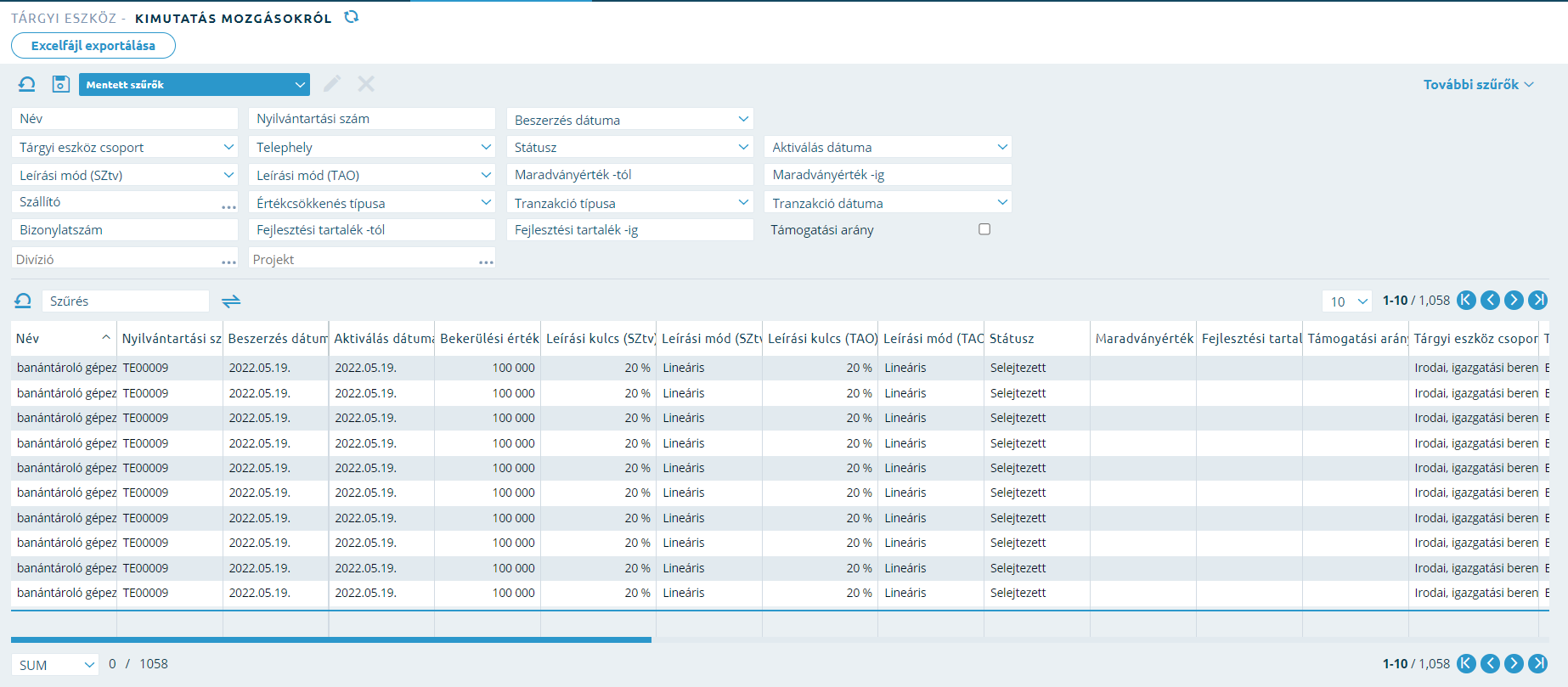
Task: Sort by Beszerzés dátuma column header
Action: click(x=276, y=338)
